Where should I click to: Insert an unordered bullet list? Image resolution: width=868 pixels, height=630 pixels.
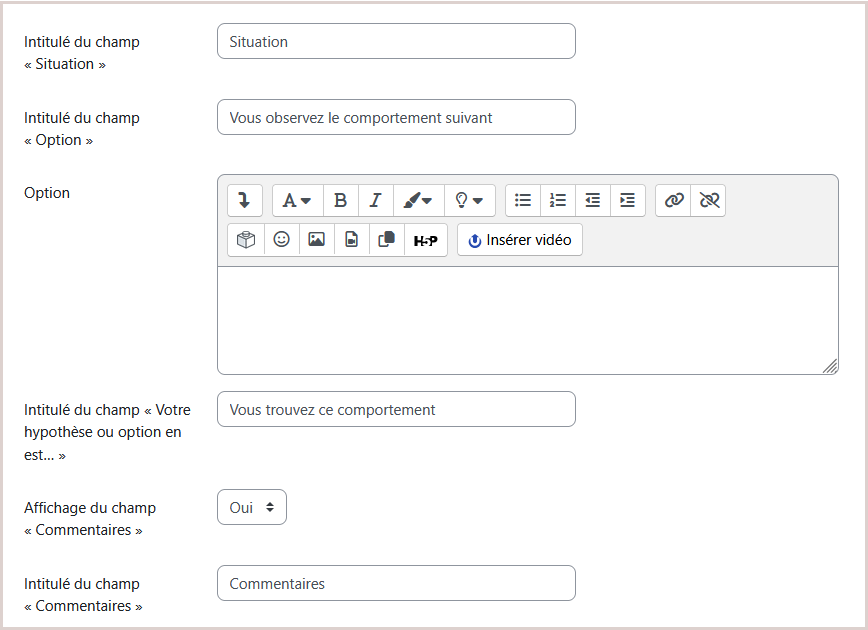pyautogui.click(x=523, y=200)
